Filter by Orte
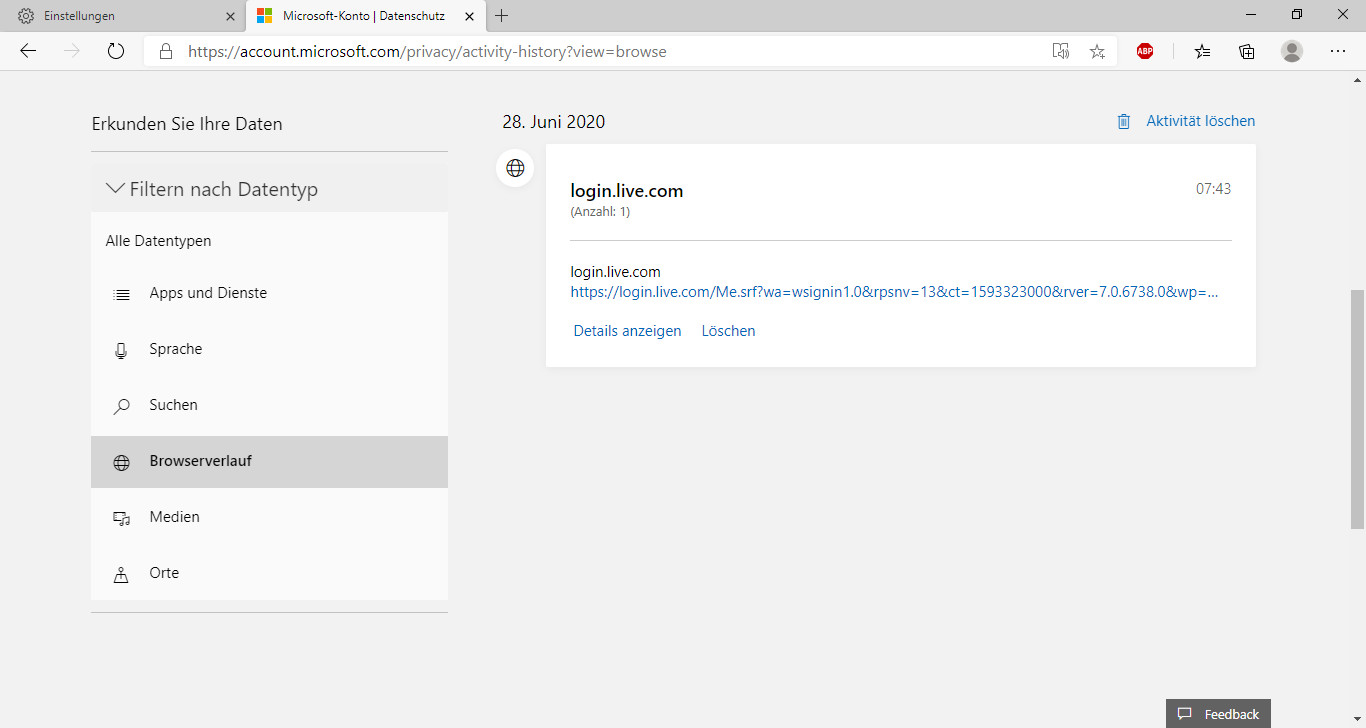 (x=269, y=574)
